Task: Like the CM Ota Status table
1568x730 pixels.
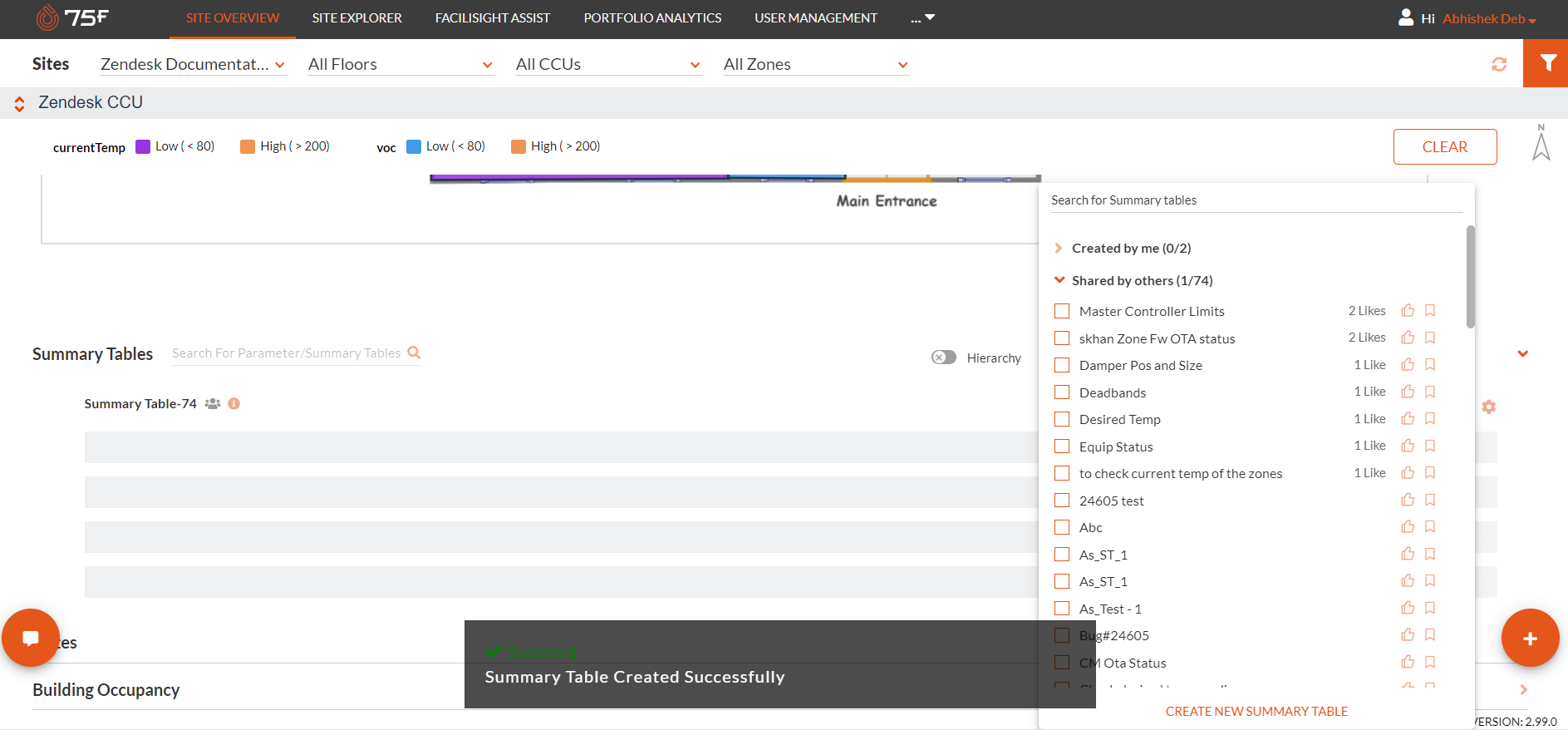Action: pos(1408,662)
